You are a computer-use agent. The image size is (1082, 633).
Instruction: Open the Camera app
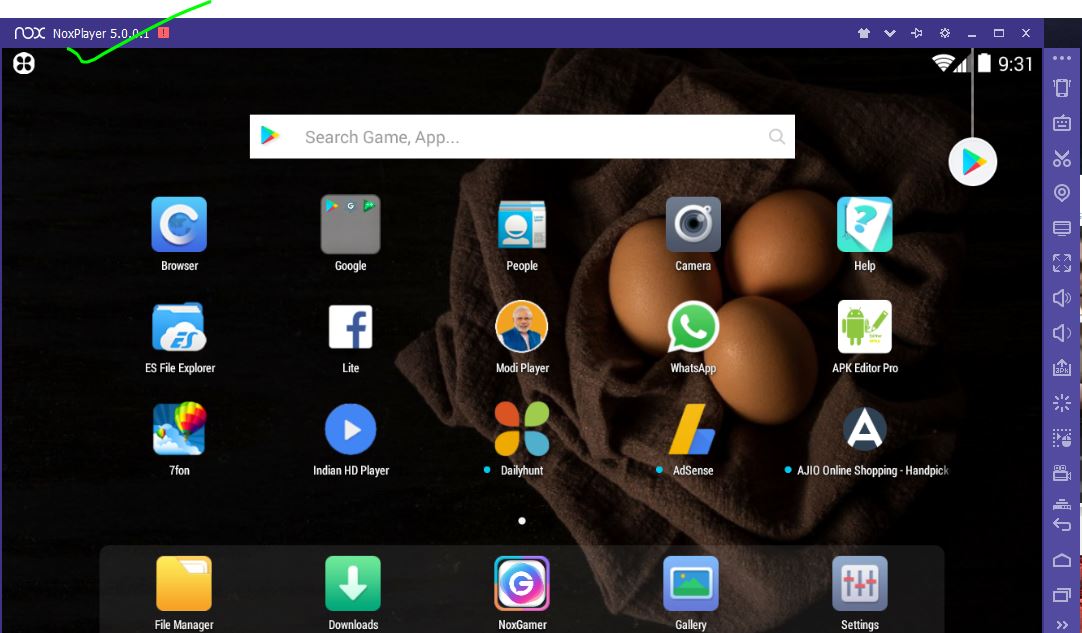click(x=693, y=224)
